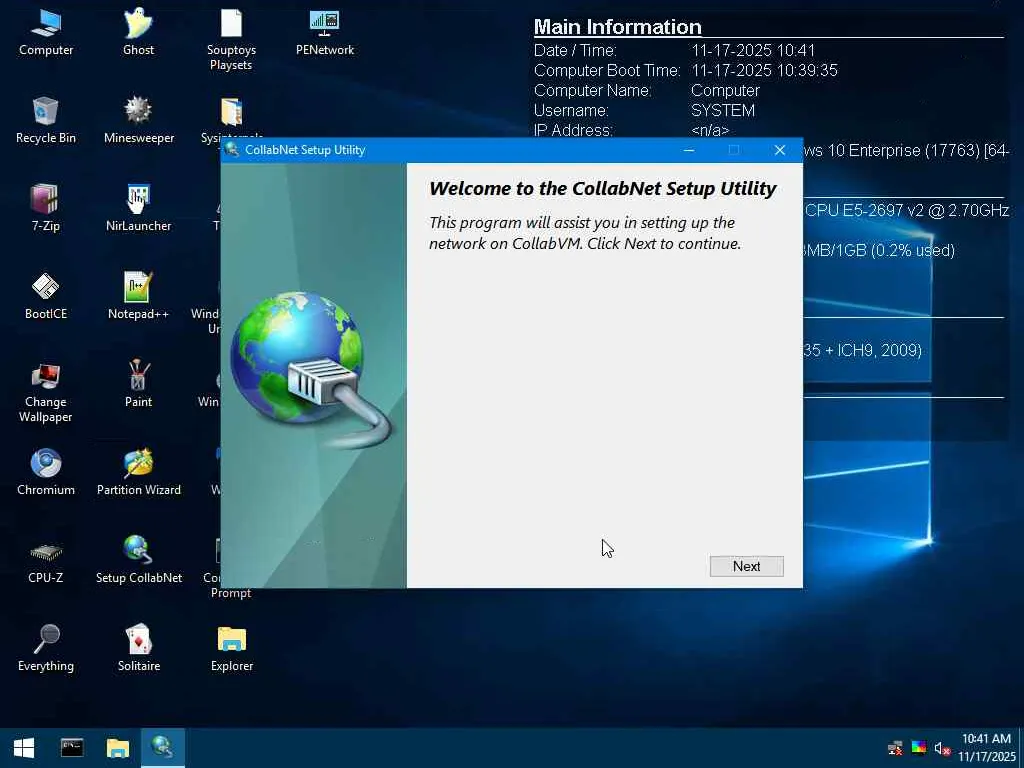Open the Explorer desktop icon

(232, 648)
